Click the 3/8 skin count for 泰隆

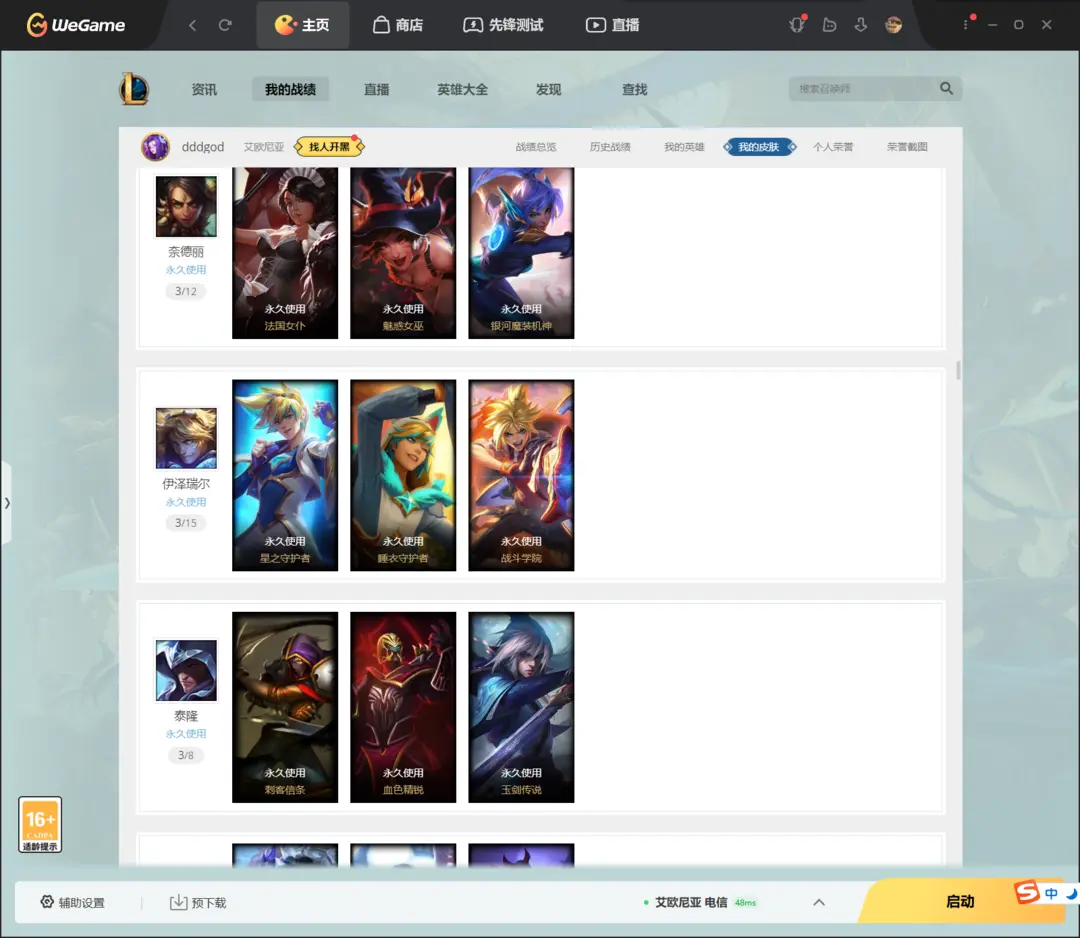tap(186, 755)
